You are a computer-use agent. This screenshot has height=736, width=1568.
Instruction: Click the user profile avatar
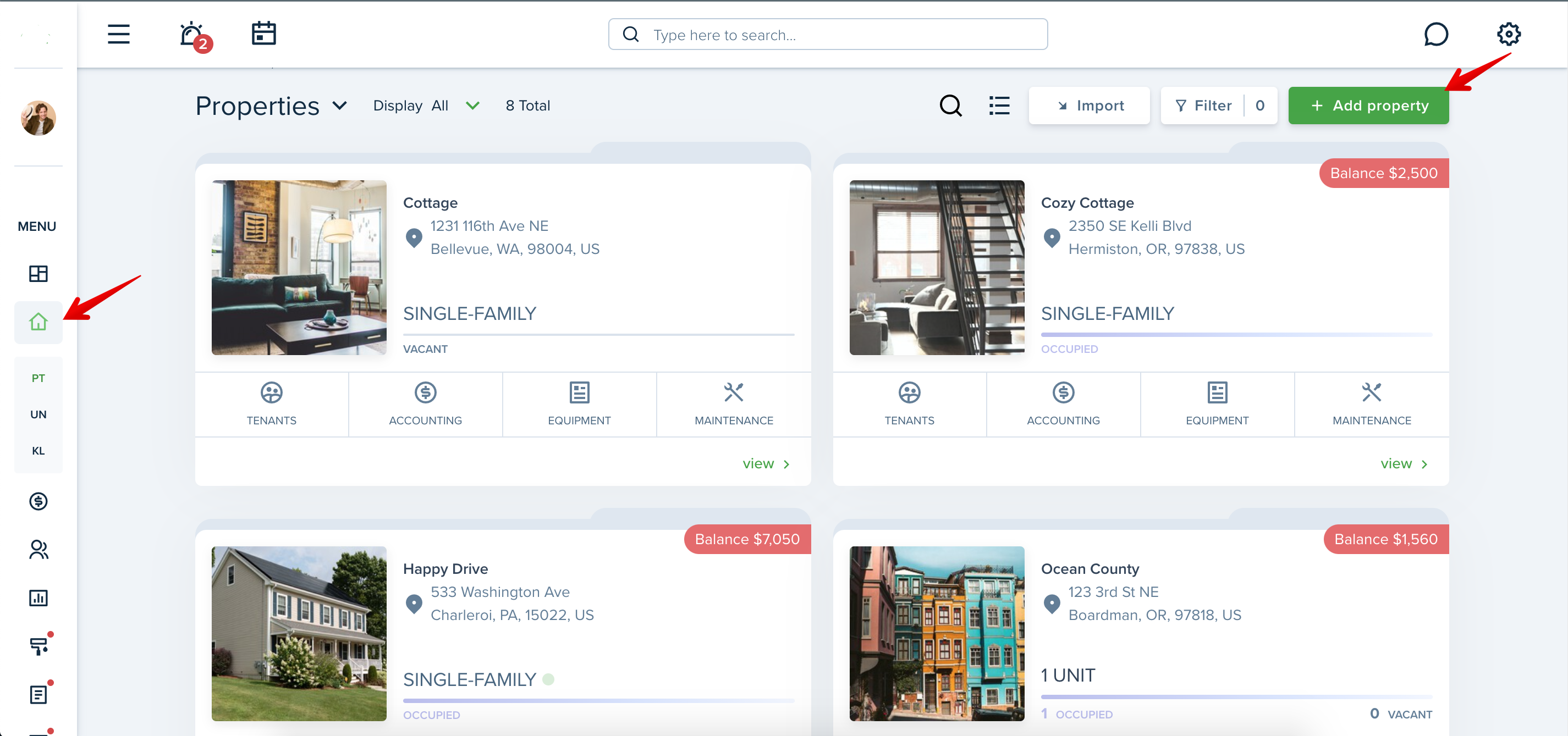[x=38, y=118]
